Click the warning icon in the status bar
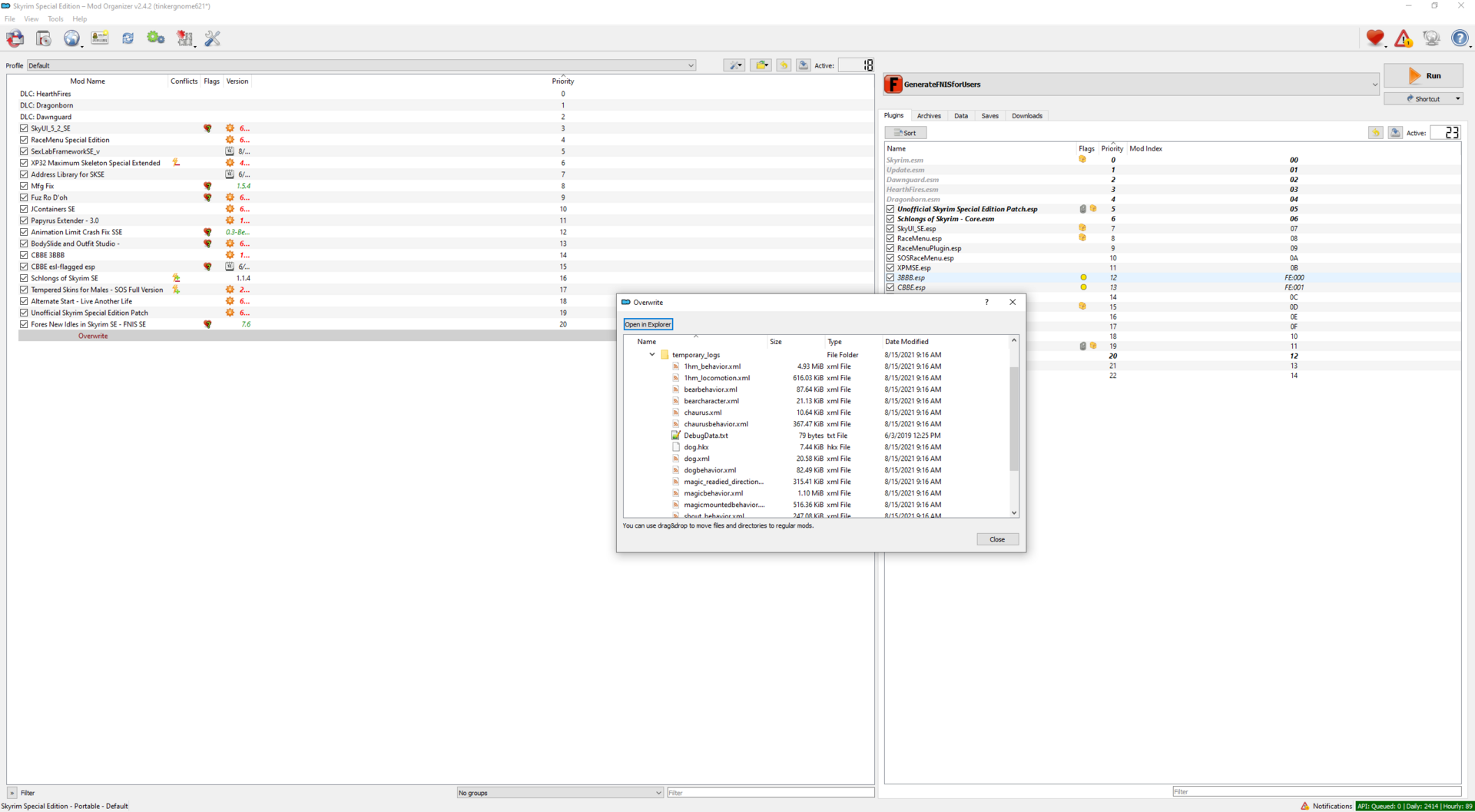The image size is (1475, 812). 1304,806
